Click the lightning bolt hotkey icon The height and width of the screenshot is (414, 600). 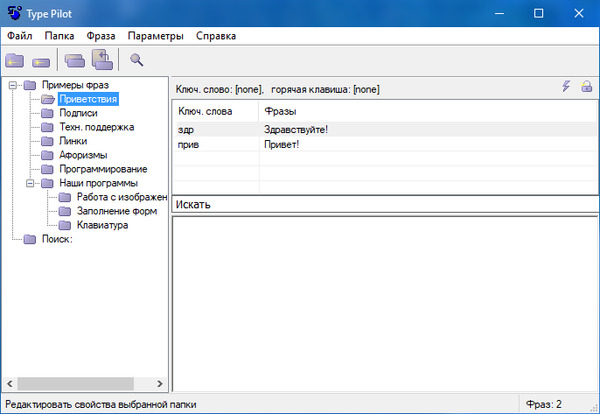[566, 88]
